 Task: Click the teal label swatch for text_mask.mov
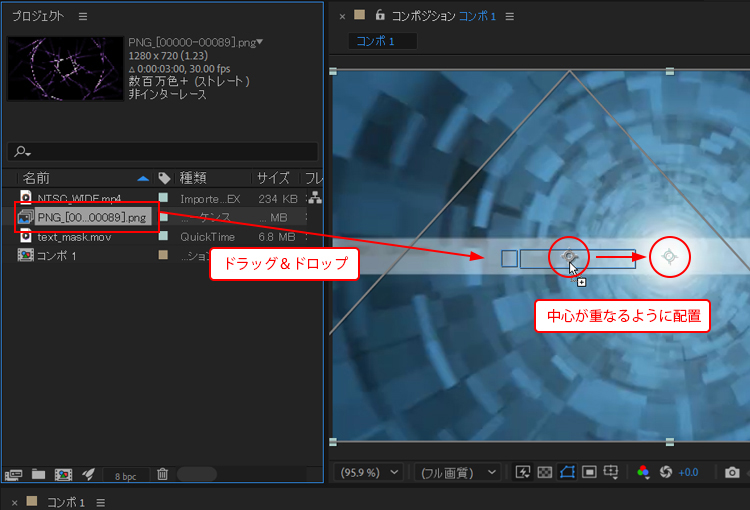[x=163, y=237]
